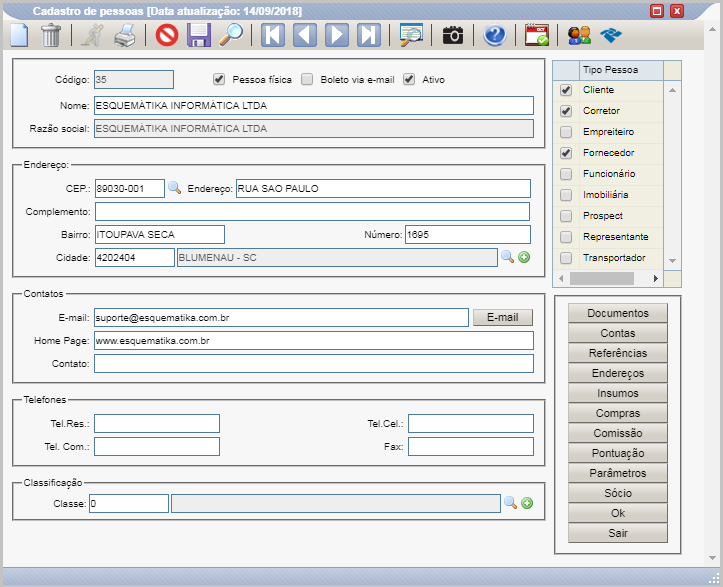Click the camera photo icon
This screenshot has width=723, height=587.
click(453, 35)
